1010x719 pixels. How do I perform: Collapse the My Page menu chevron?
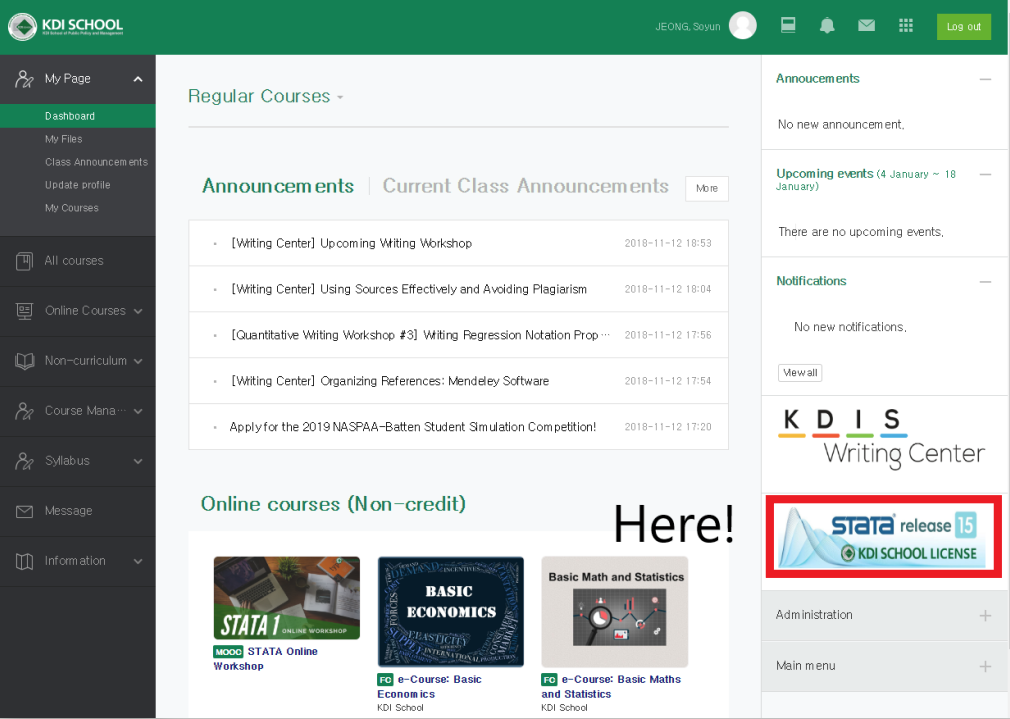(138, 79)
